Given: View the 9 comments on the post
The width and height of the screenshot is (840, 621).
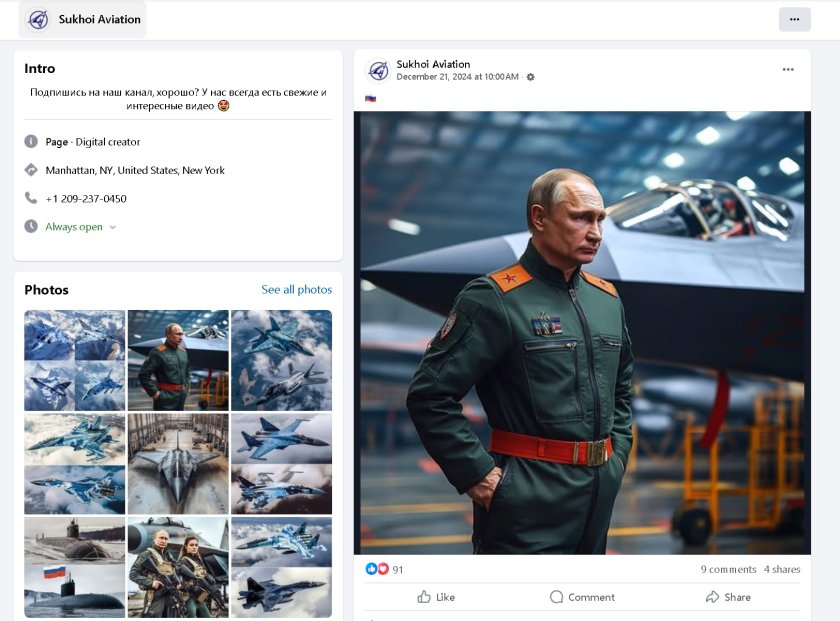Looking at the screenshot, I should pyautogui.click(x=728, y=569).
